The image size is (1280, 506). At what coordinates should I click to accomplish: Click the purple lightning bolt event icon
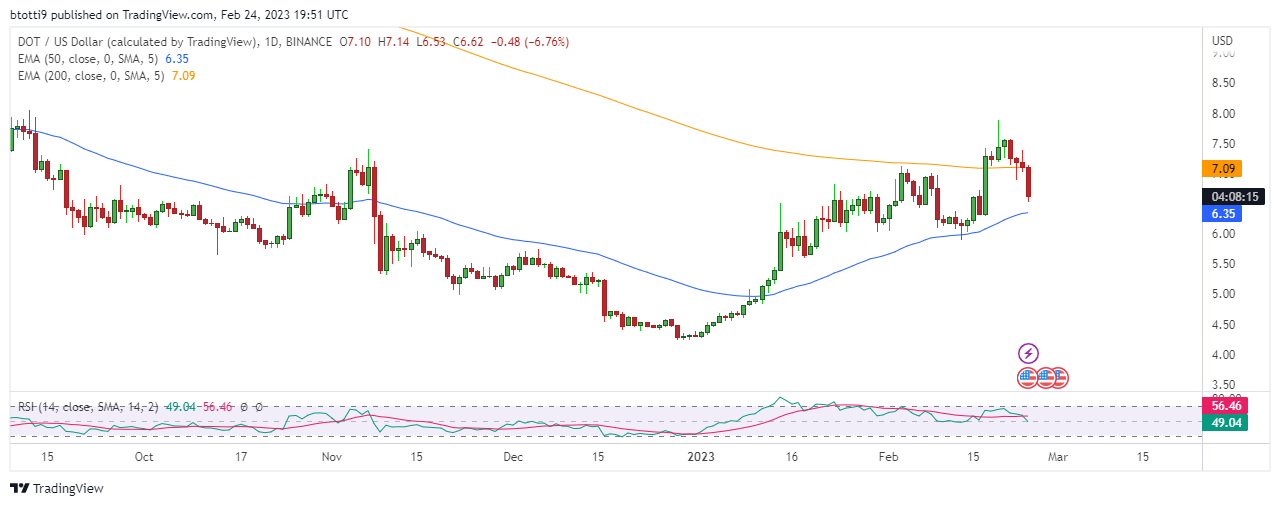click(1028, 353)
